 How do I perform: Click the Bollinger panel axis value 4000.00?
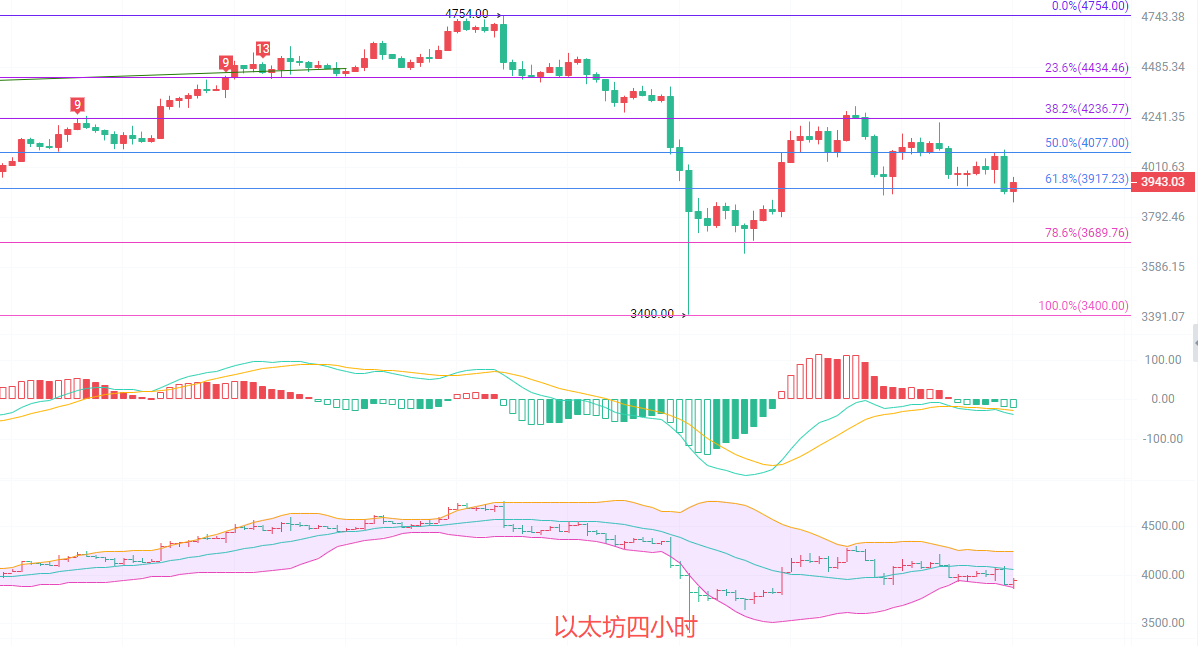tap(1163, 575)
